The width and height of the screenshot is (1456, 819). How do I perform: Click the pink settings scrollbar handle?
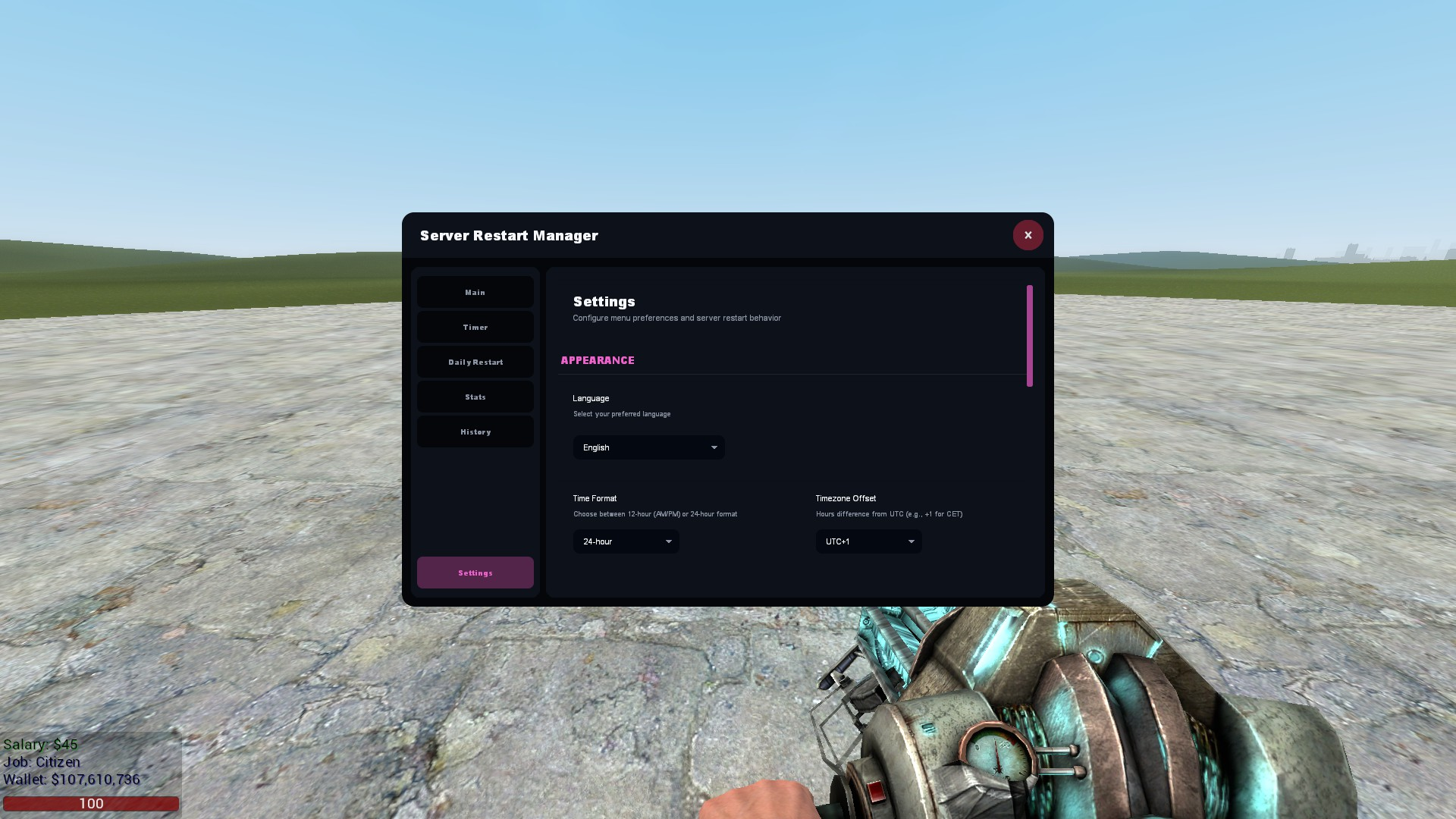click(x=1030, y=336)
